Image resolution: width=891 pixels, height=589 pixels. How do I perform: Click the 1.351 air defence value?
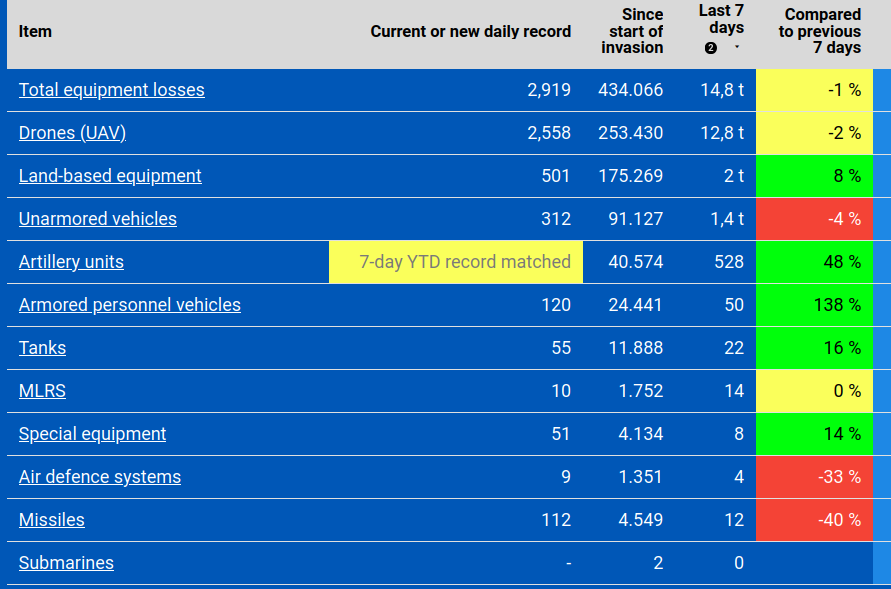(x=640, y=477)
